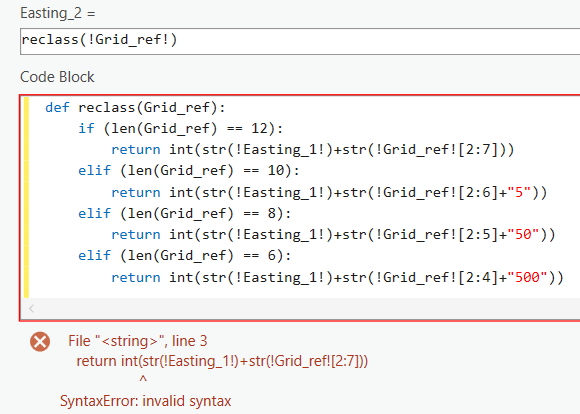Click the 'File "<string>", line 3' error text
The width and height of the screenshot is (580, 414).
click(138, 341)
